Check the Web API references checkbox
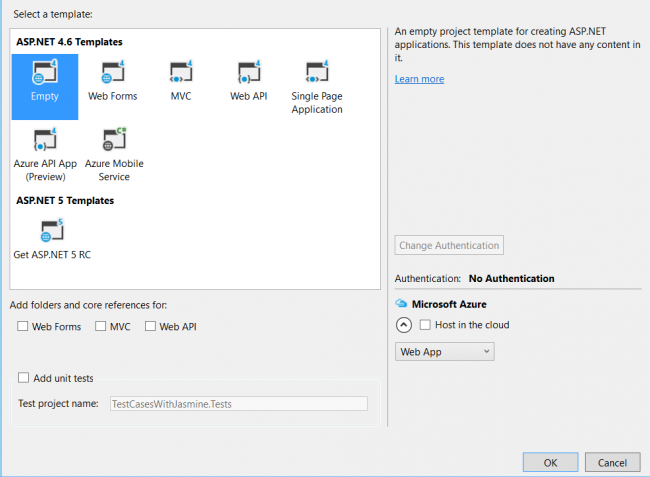Screen dimensions: 650x477 coord(150,326)
